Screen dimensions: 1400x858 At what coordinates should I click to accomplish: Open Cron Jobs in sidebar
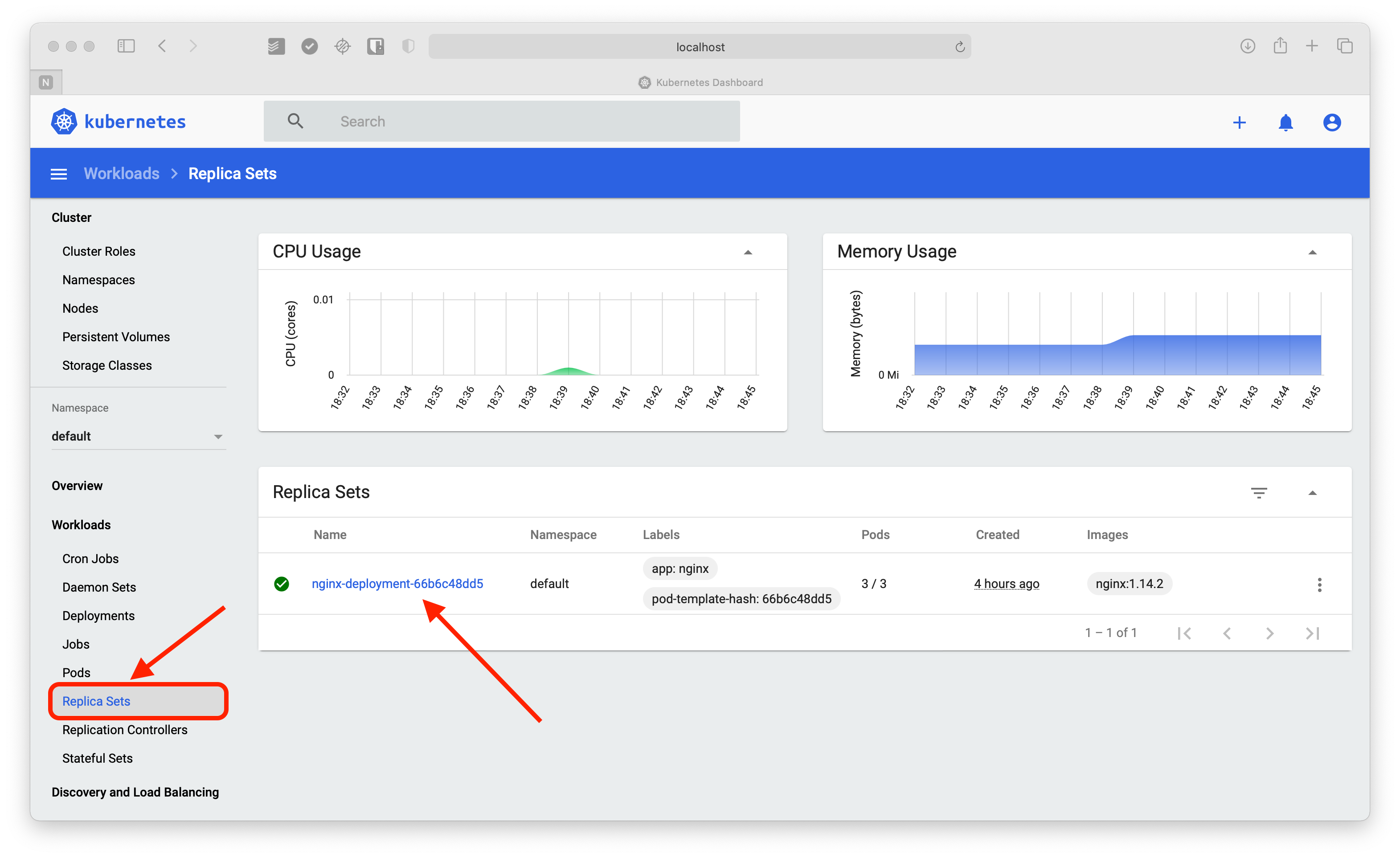click(90, 559)
